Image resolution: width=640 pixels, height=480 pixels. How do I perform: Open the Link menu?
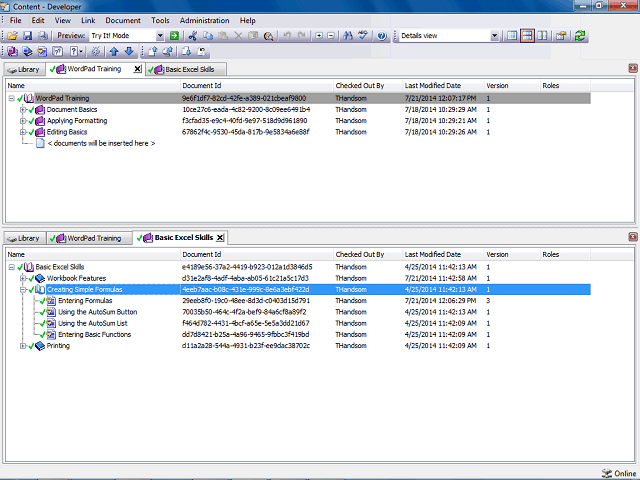pos(88,20)
